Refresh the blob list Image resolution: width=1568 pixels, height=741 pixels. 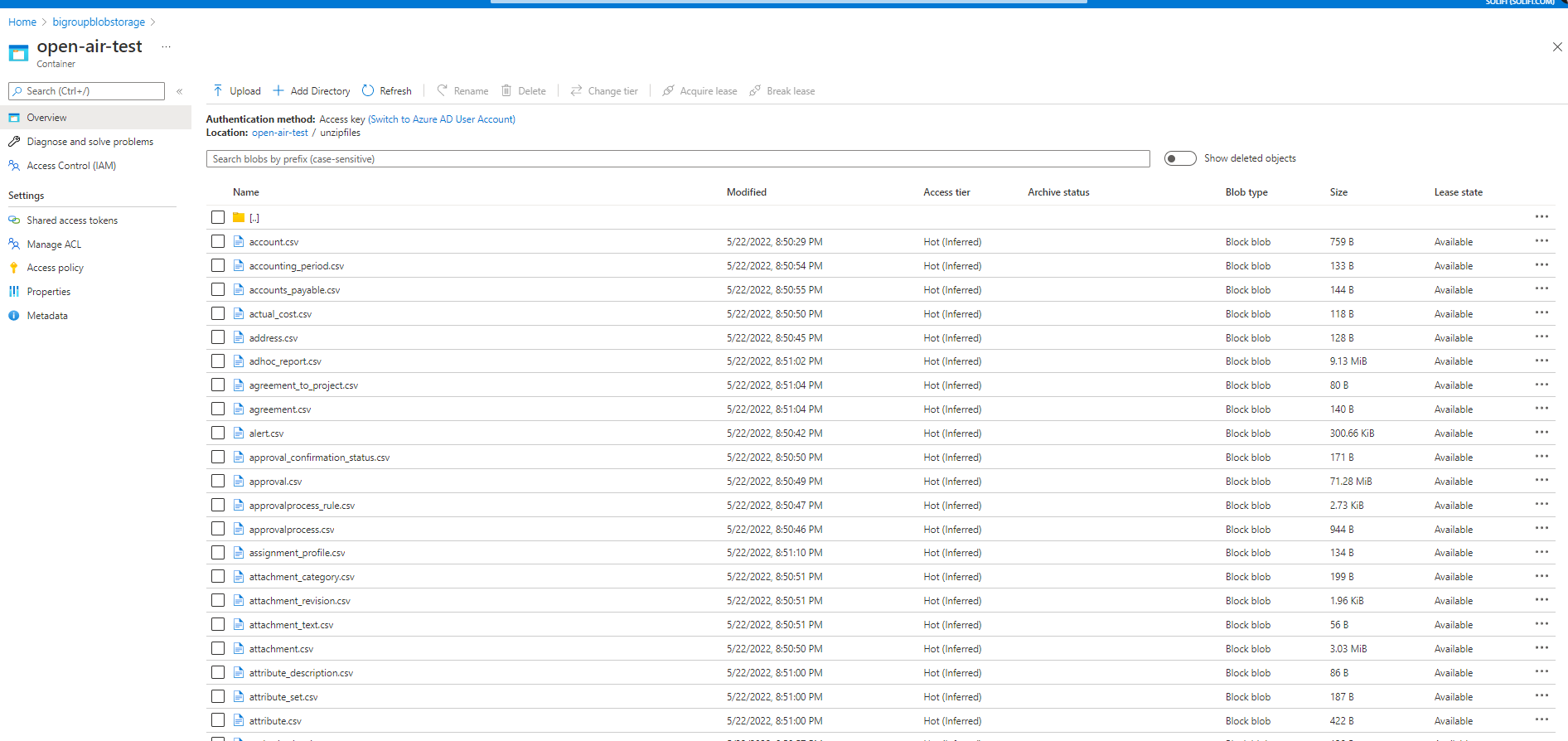387,91
